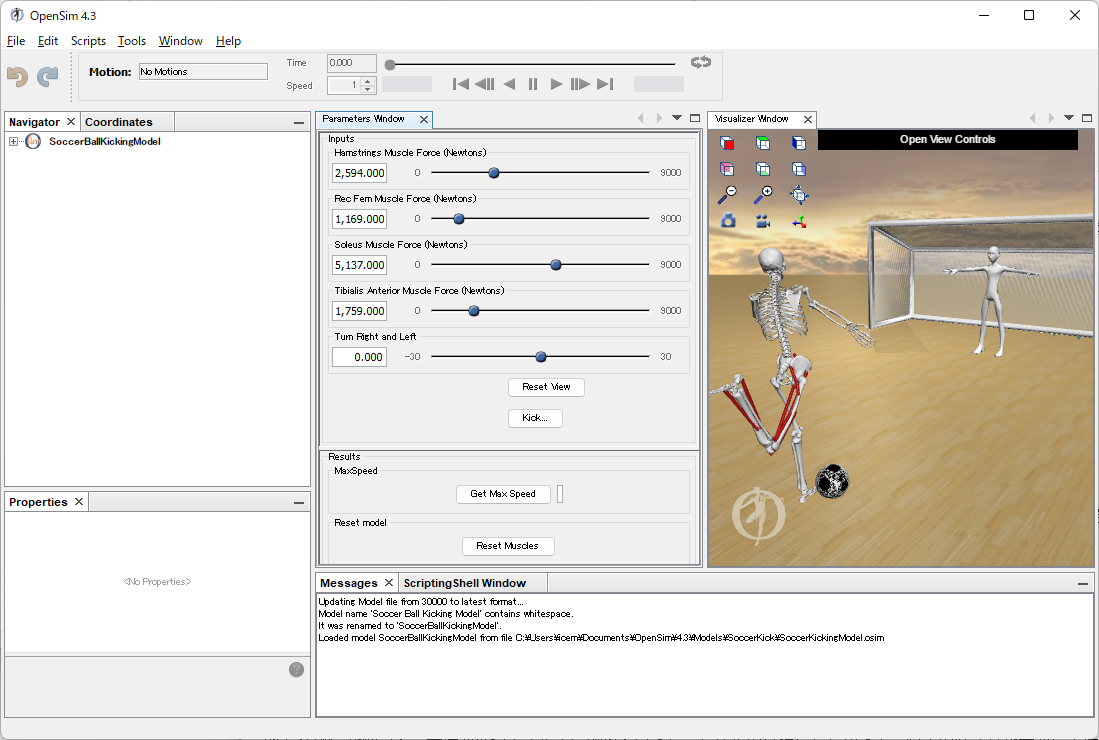Click the refit scene to window icon
The width and height of the screenshot is (1099, 740).
pyautogui.click(x=798, y=194)
